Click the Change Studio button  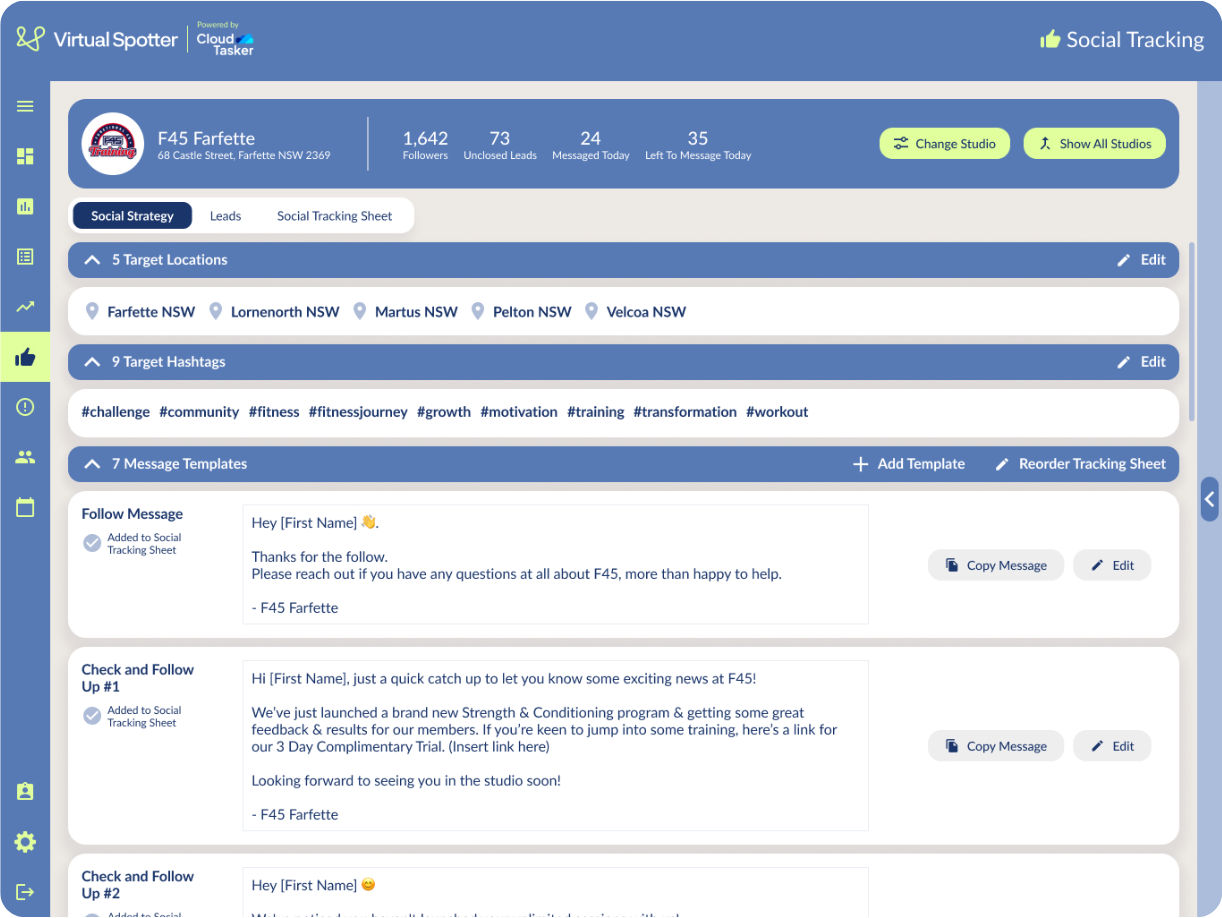click(944, 144)
